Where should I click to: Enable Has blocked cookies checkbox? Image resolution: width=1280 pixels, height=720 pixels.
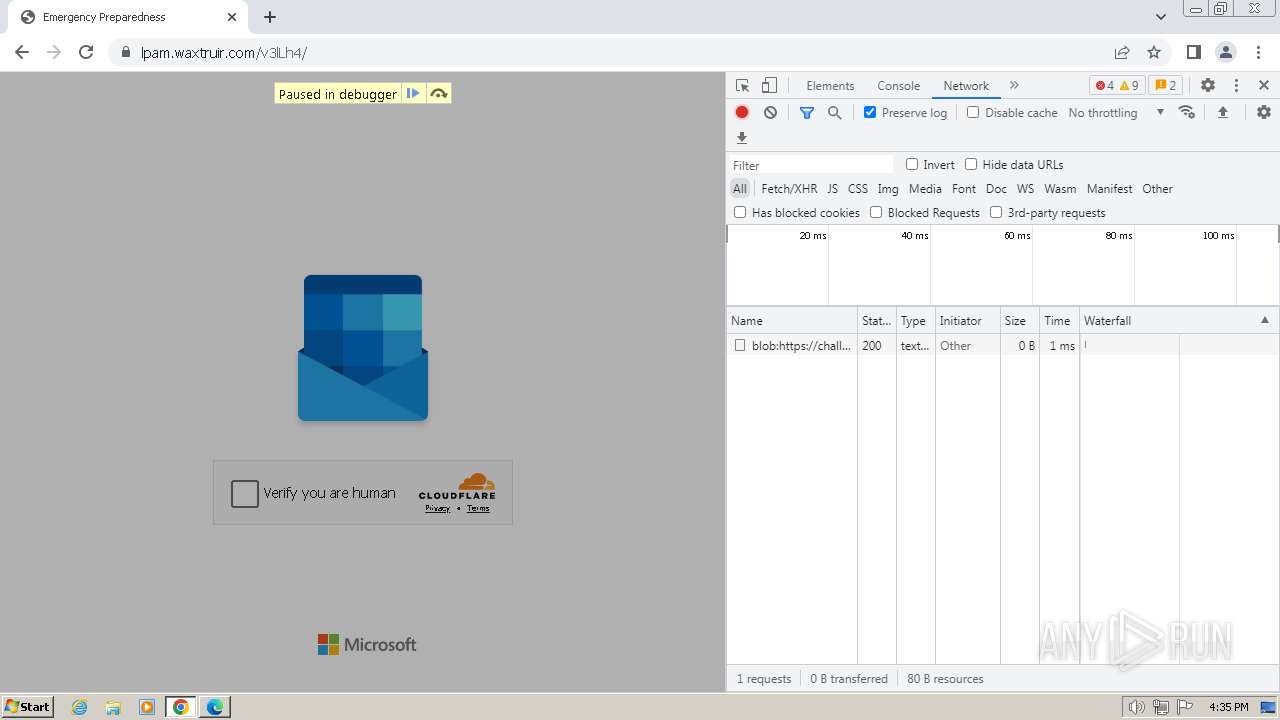point(740,212)
